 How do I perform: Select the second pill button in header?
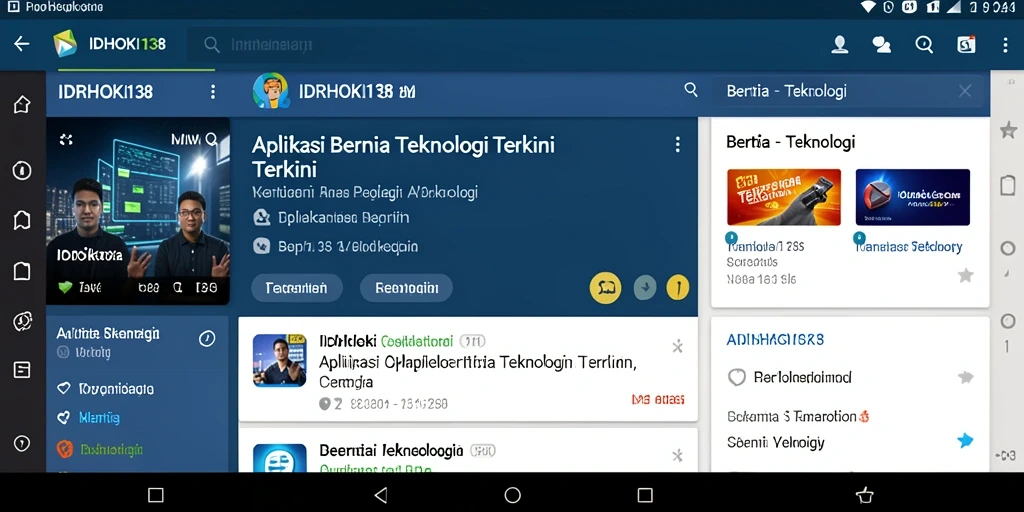(x=406, y=287)
